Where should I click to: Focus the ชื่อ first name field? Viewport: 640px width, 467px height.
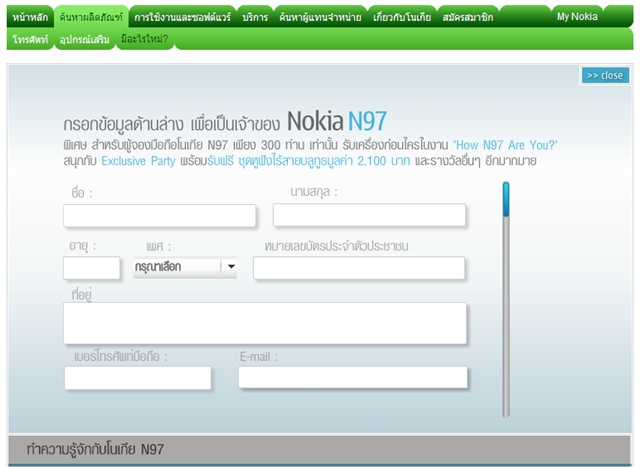[x=160, y=216]
